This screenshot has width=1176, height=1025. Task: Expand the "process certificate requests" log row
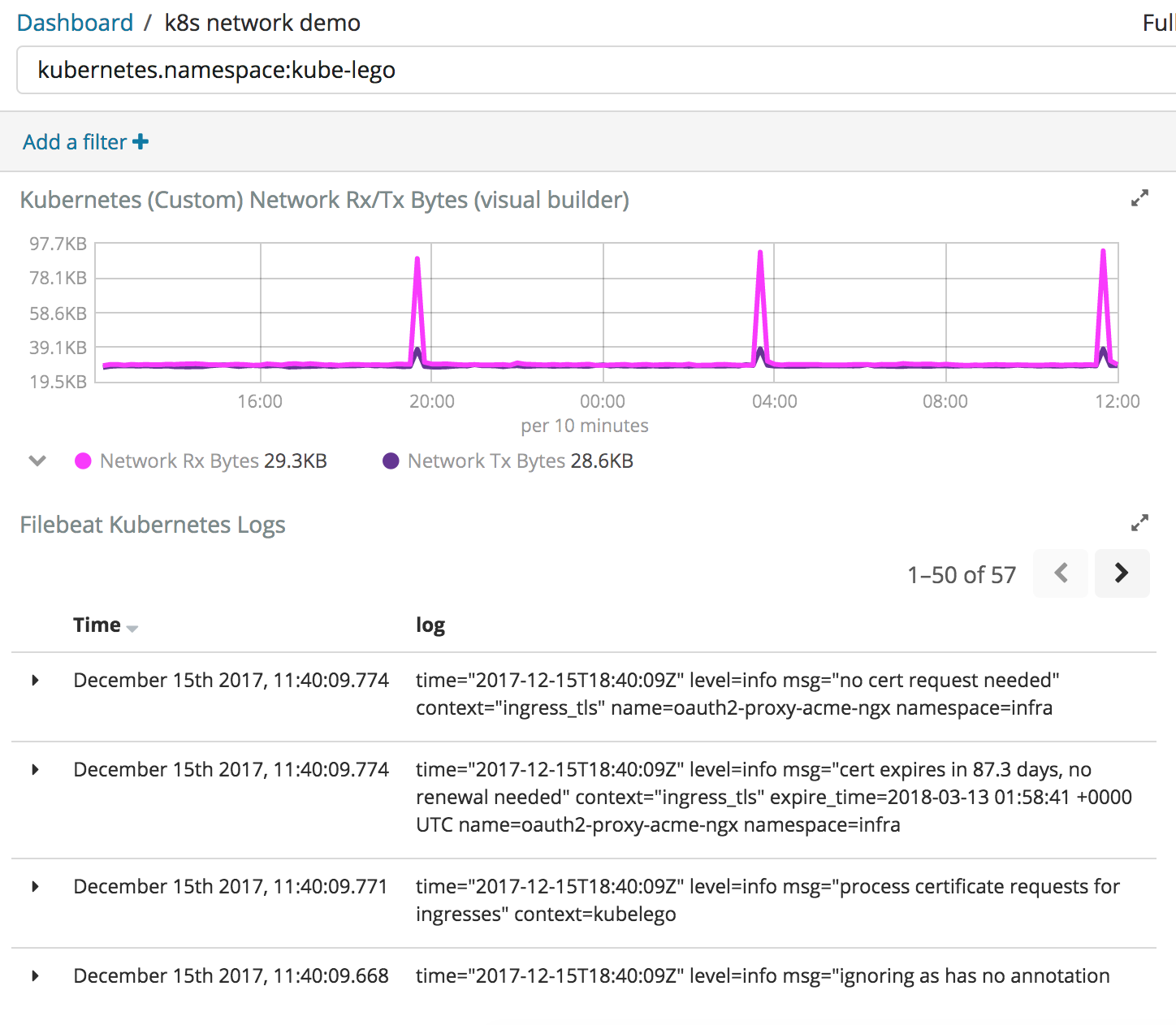[35, 887]
